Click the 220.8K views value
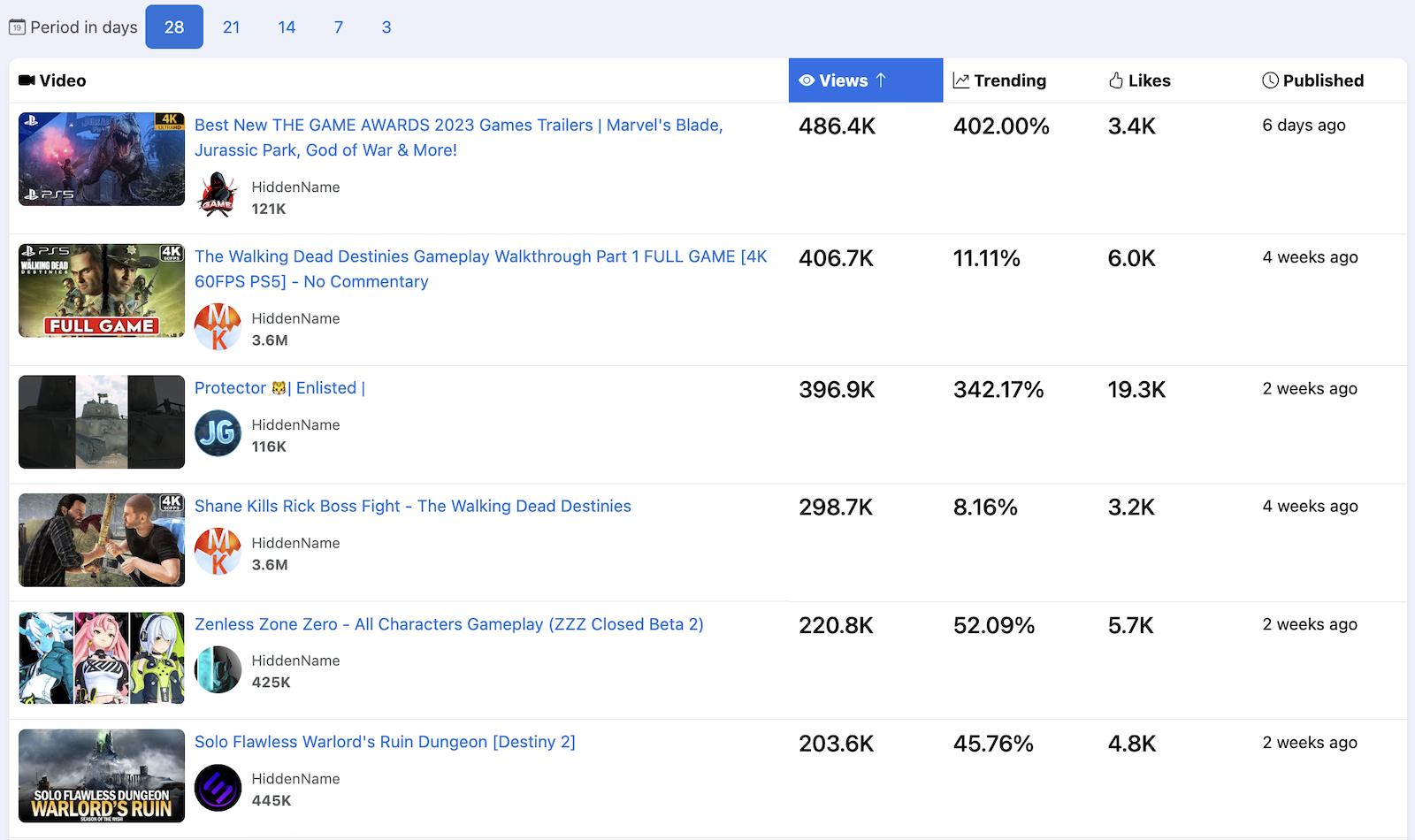1415x840 pixels. pos(836,626)
